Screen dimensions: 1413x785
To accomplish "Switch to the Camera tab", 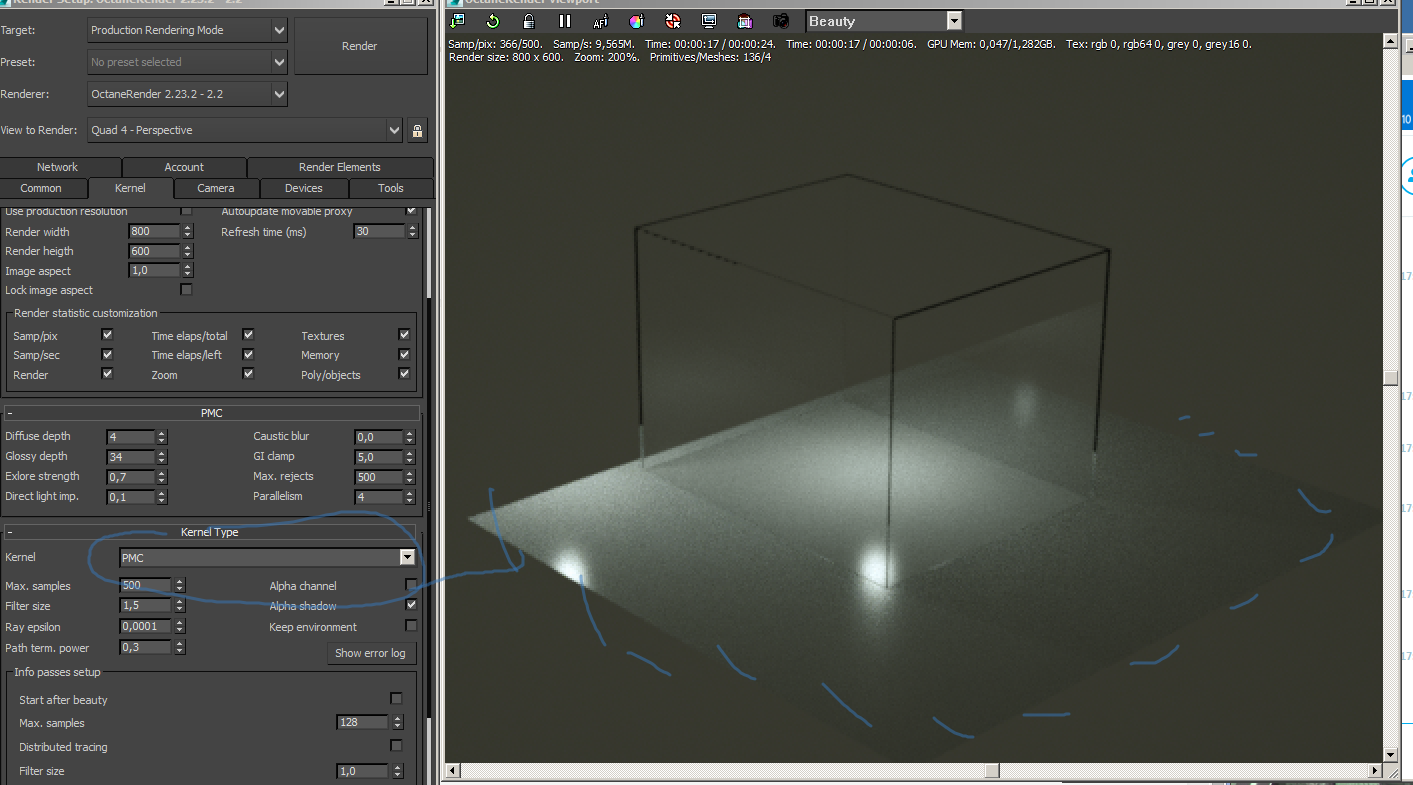I will click(216, 188).
